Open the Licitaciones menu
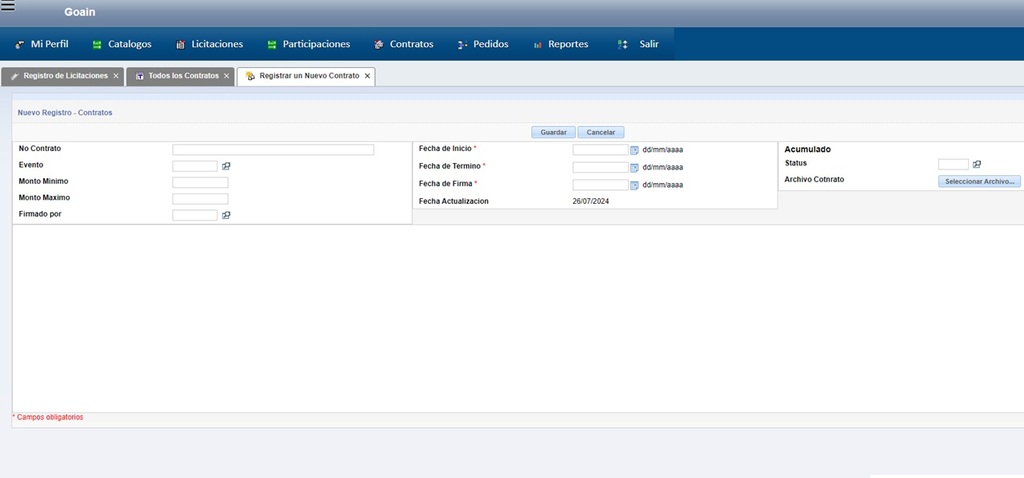 [209, 44]
